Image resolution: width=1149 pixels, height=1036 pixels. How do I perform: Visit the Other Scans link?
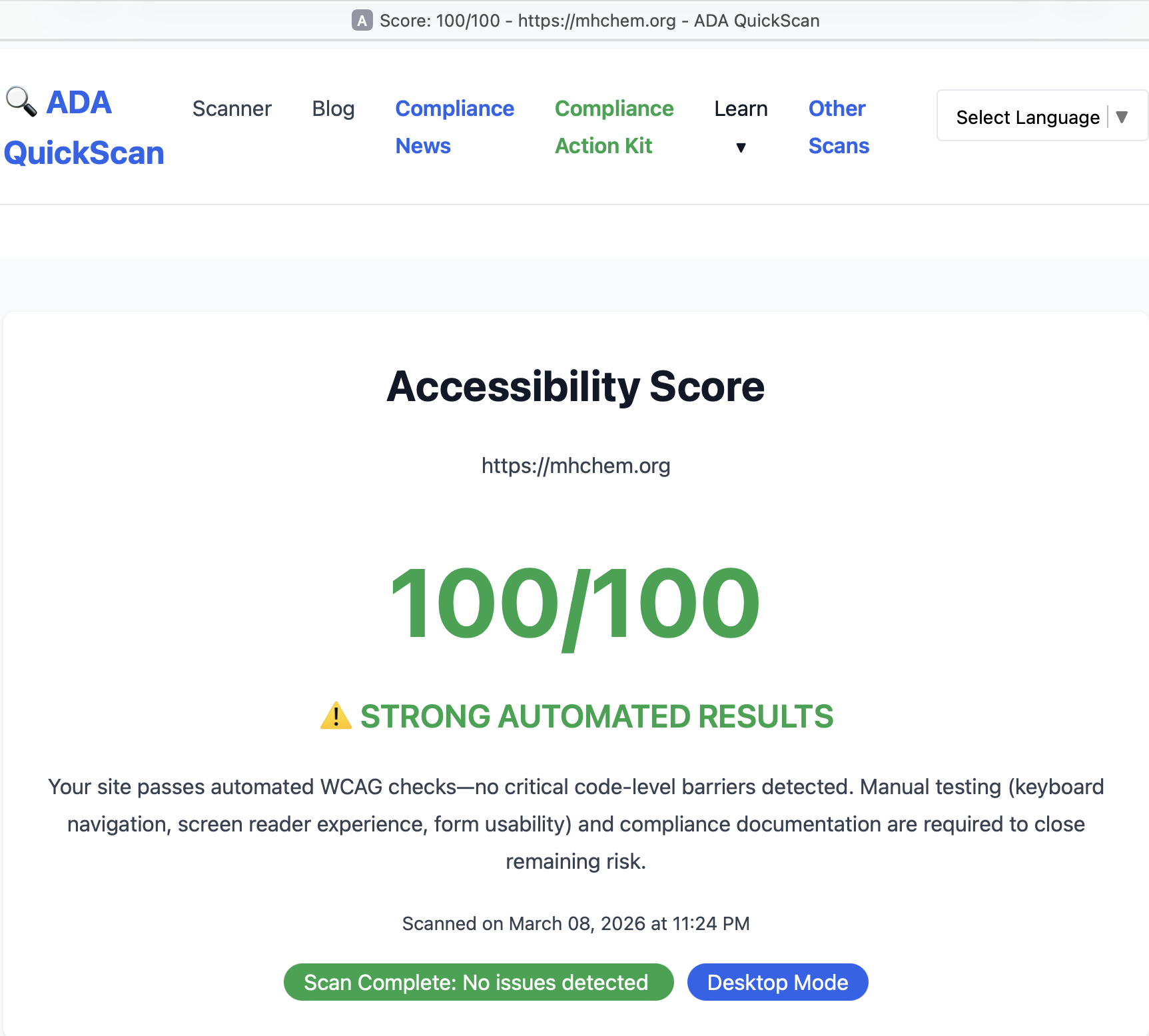[839, 127]
